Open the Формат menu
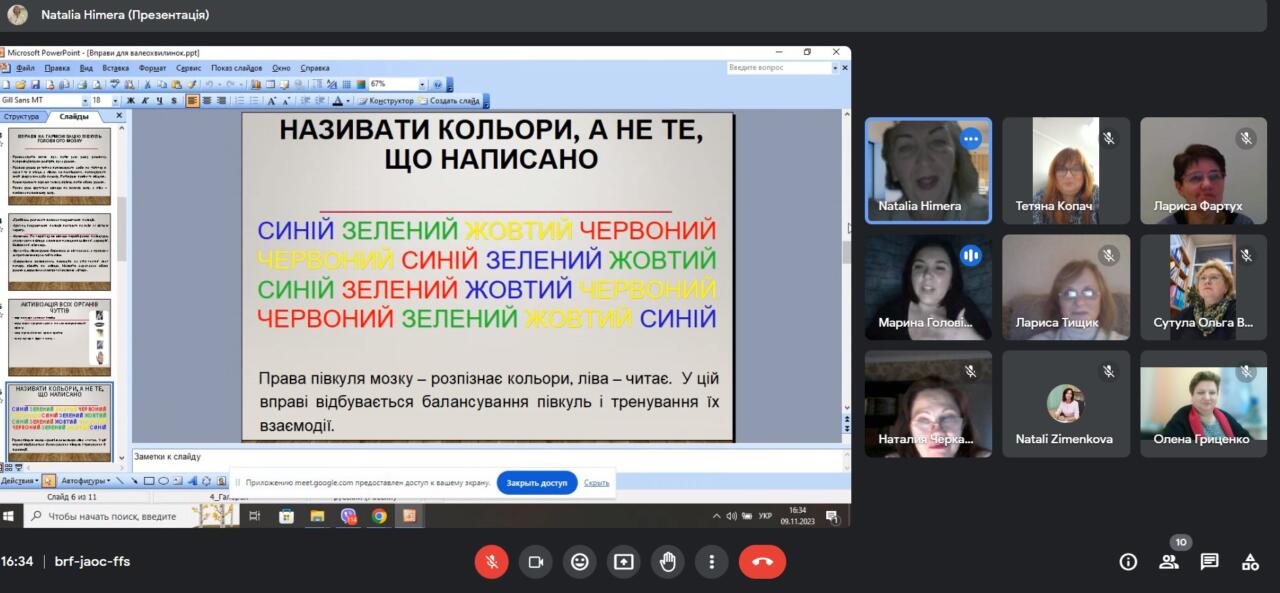This screenshot has height=593, width=1280. pyautogui.click(x=152, y=68)
